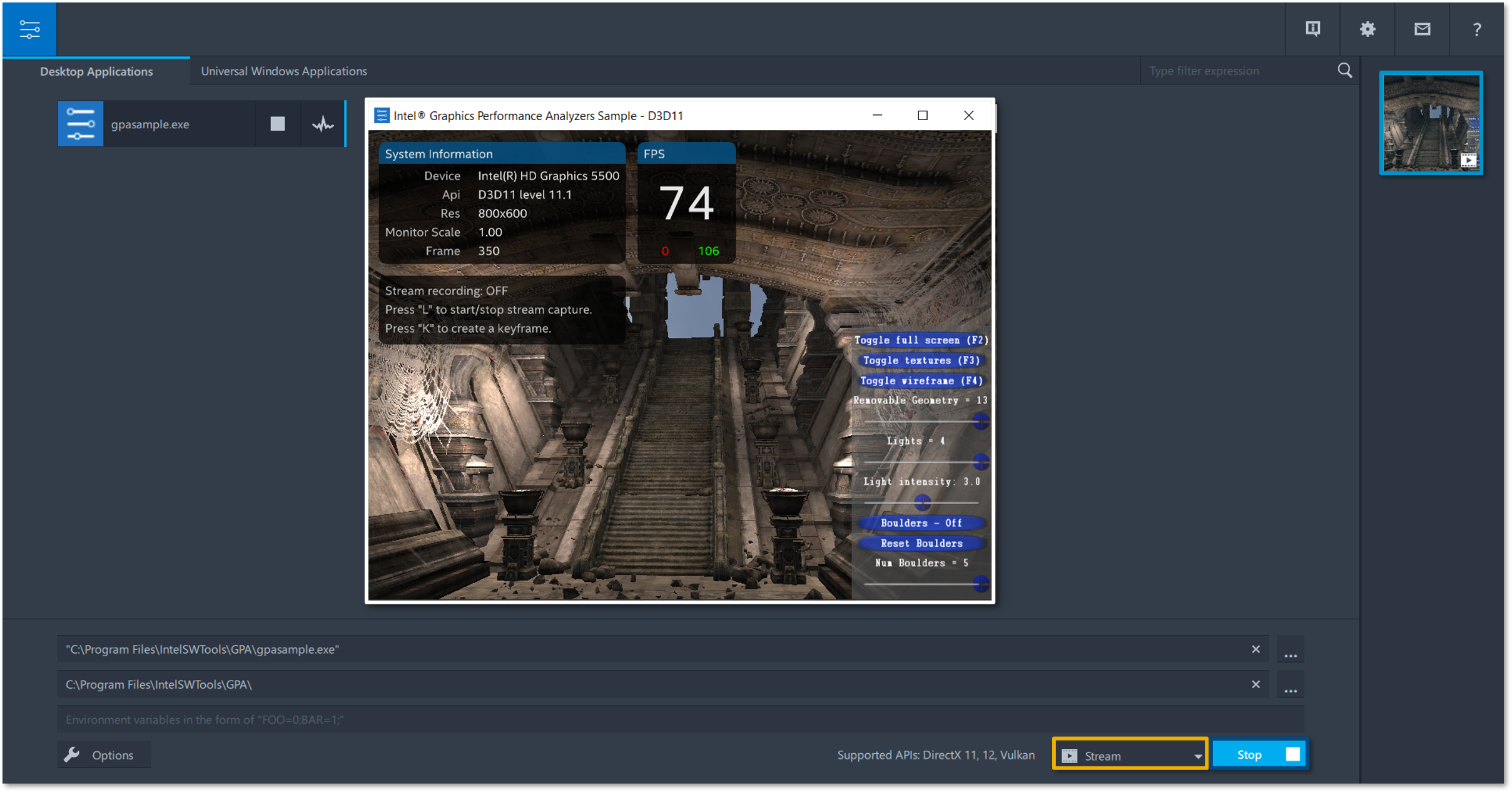Click the search magnifier icon
This screenshot has width=1512, height=792.
click(x=1344, y=71)
